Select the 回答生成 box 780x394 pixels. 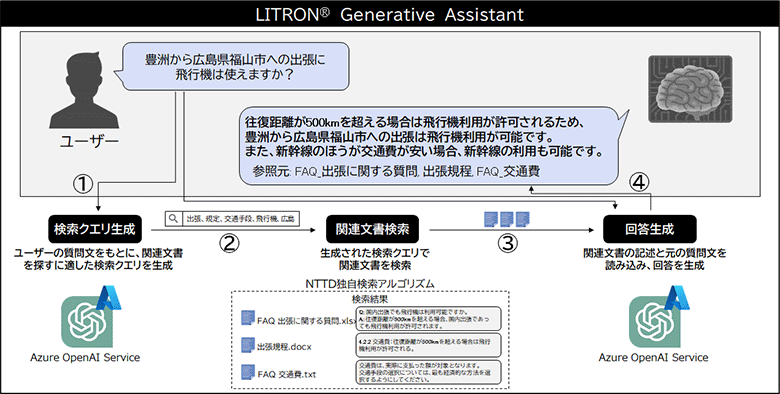click(x=650, y=229)
